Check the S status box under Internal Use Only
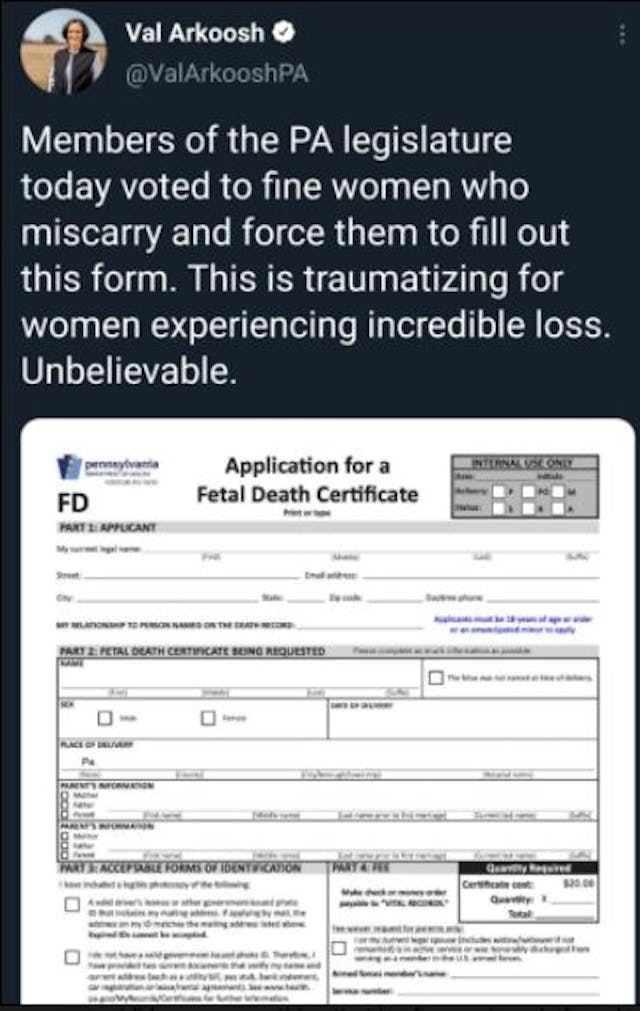 498,507
